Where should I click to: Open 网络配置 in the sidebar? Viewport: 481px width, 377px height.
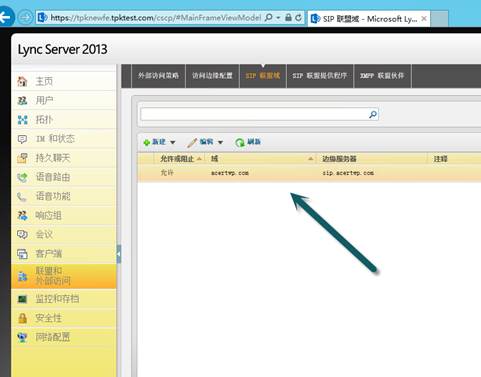click(x=63, y=337)
